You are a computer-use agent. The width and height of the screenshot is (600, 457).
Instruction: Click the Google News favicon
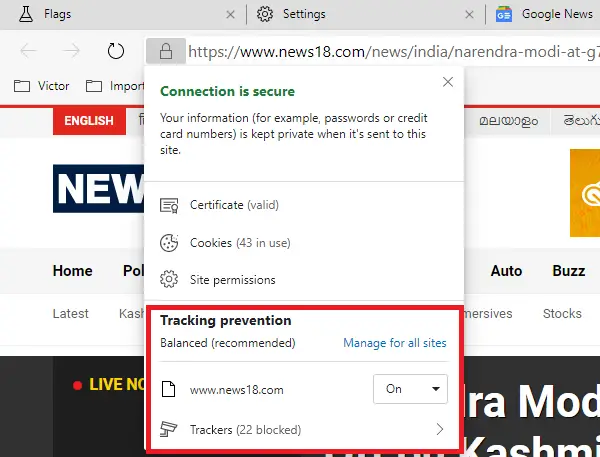tap(504, 15)
